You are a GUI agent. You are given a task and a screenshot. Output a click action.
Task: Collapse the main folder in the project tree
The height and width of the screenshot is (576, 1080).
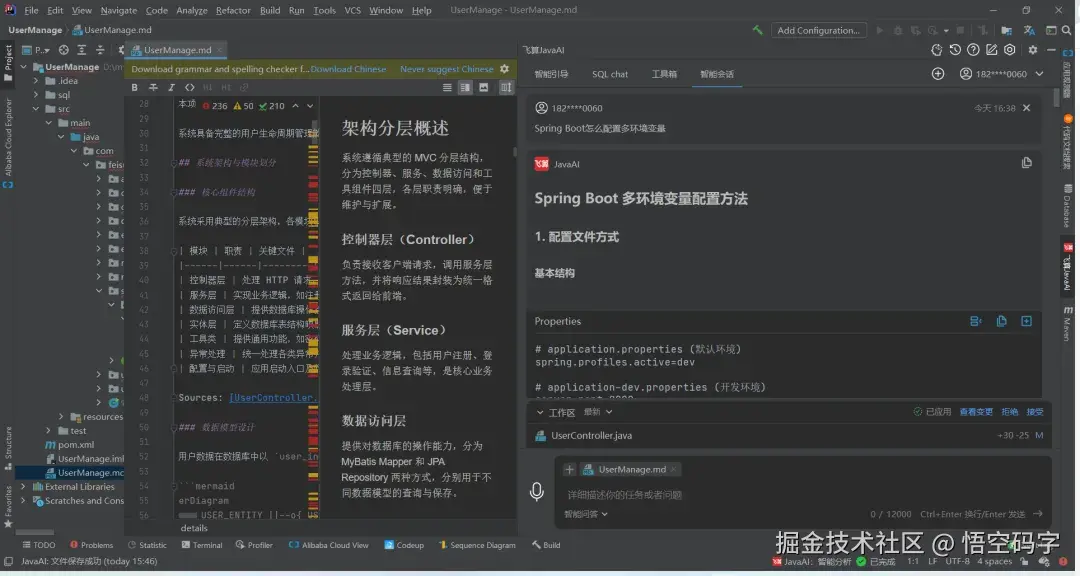[47, 122]
